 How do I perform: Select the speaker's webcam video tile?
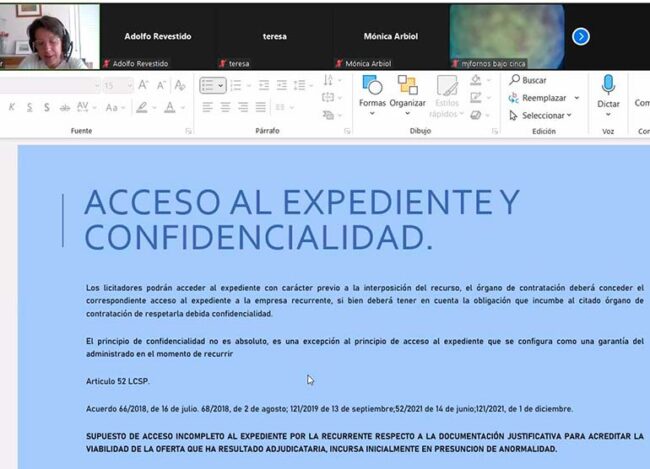click(x=49, y=36)
